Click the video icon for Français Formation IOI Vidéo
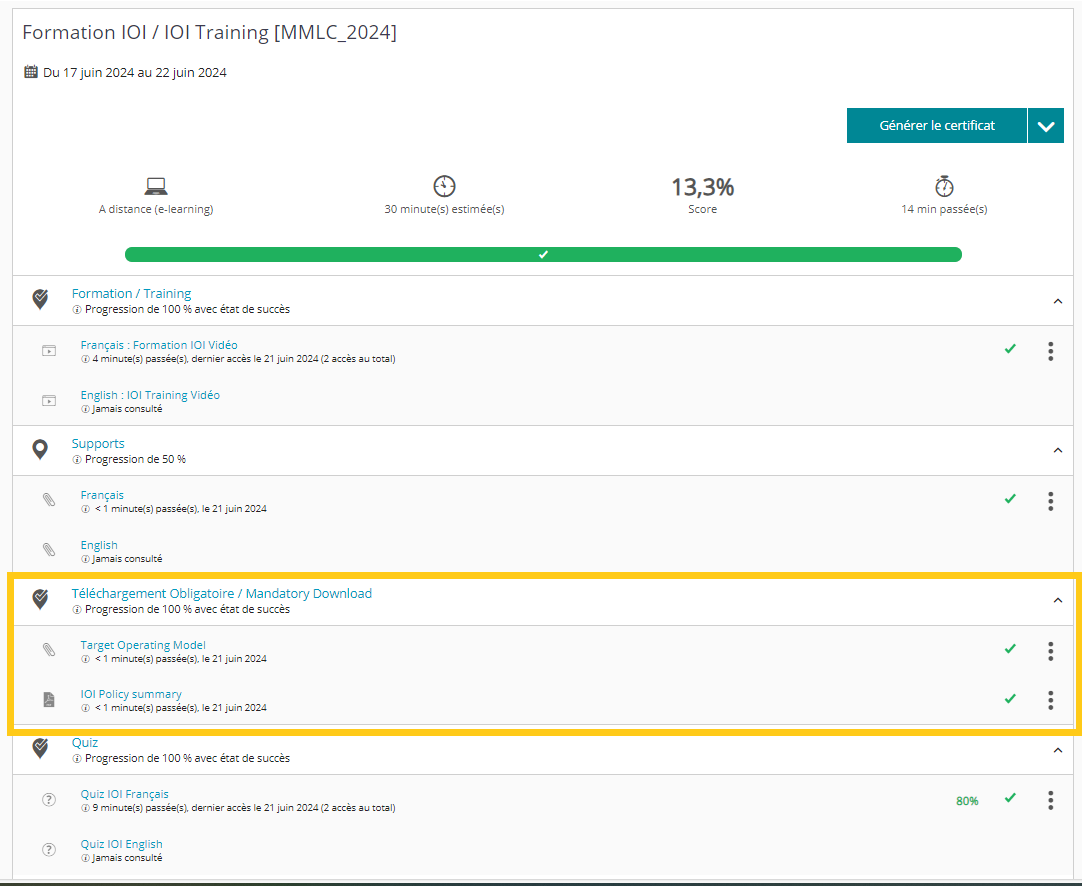 click(49, 351)
